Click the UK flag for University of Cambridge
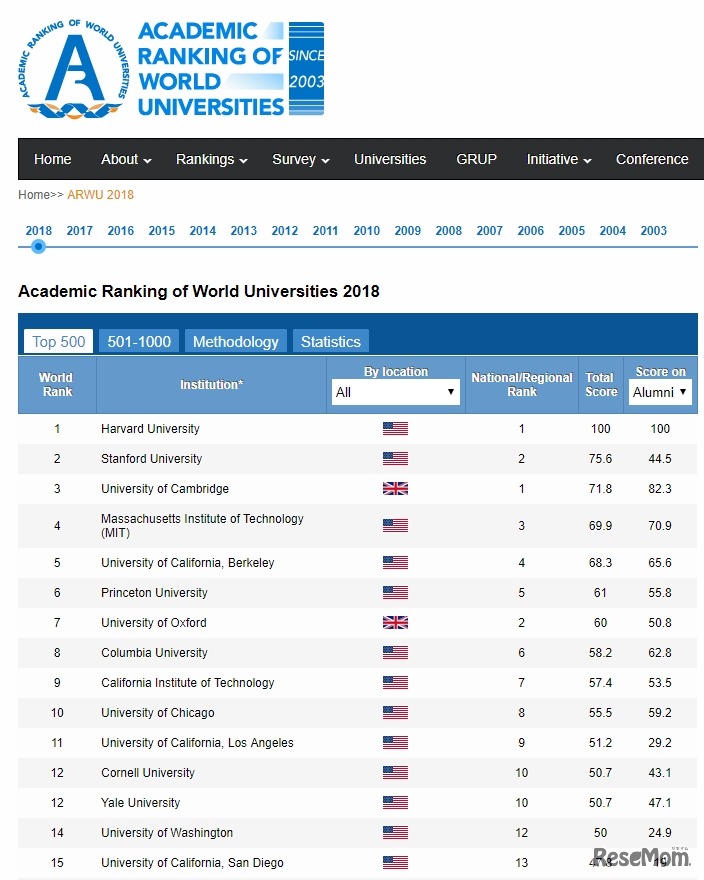This screenshot has height=880, width=704. (395, 489)
